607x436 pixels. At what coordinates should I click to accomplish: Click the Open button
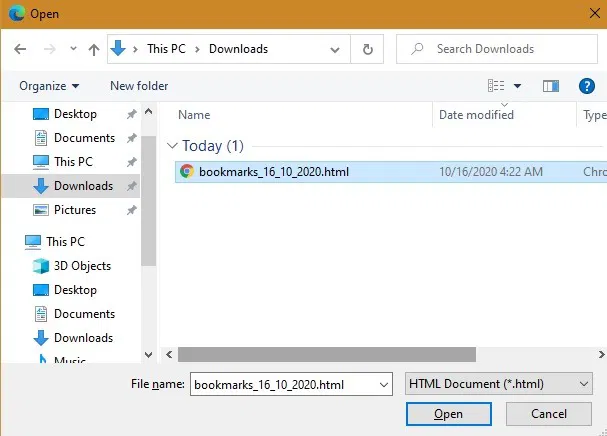(x=448, y=414)
